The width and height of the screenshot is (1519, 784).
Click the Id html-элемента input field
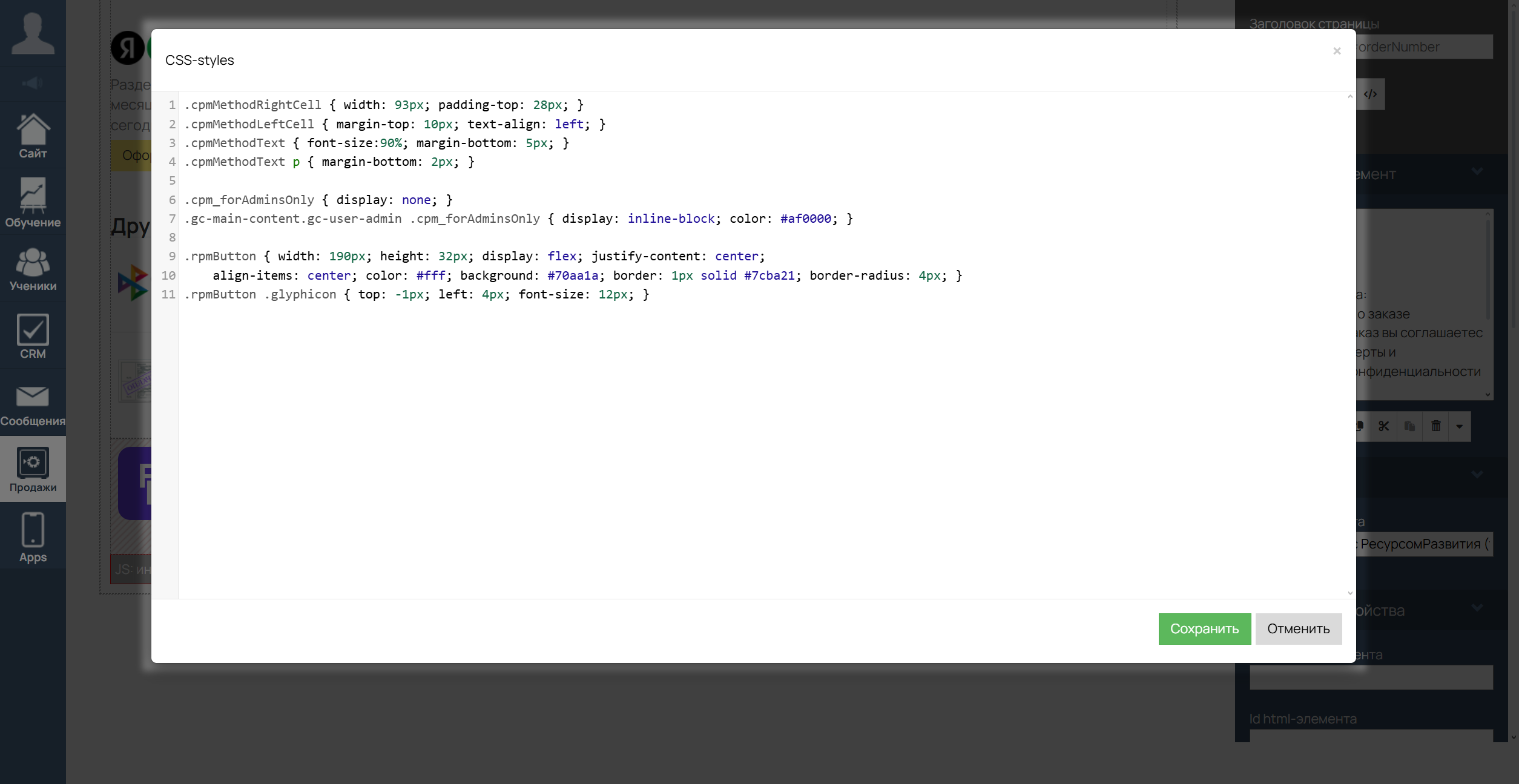(x=1371, y=736)
